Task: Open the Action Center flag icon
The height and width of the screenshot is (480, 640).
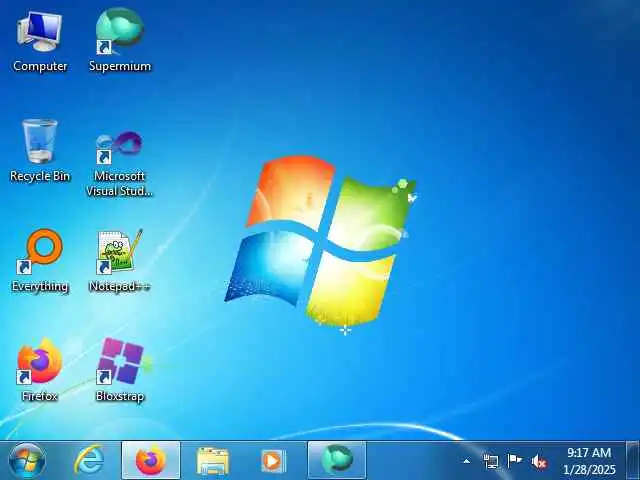Action: click(514, 461)
